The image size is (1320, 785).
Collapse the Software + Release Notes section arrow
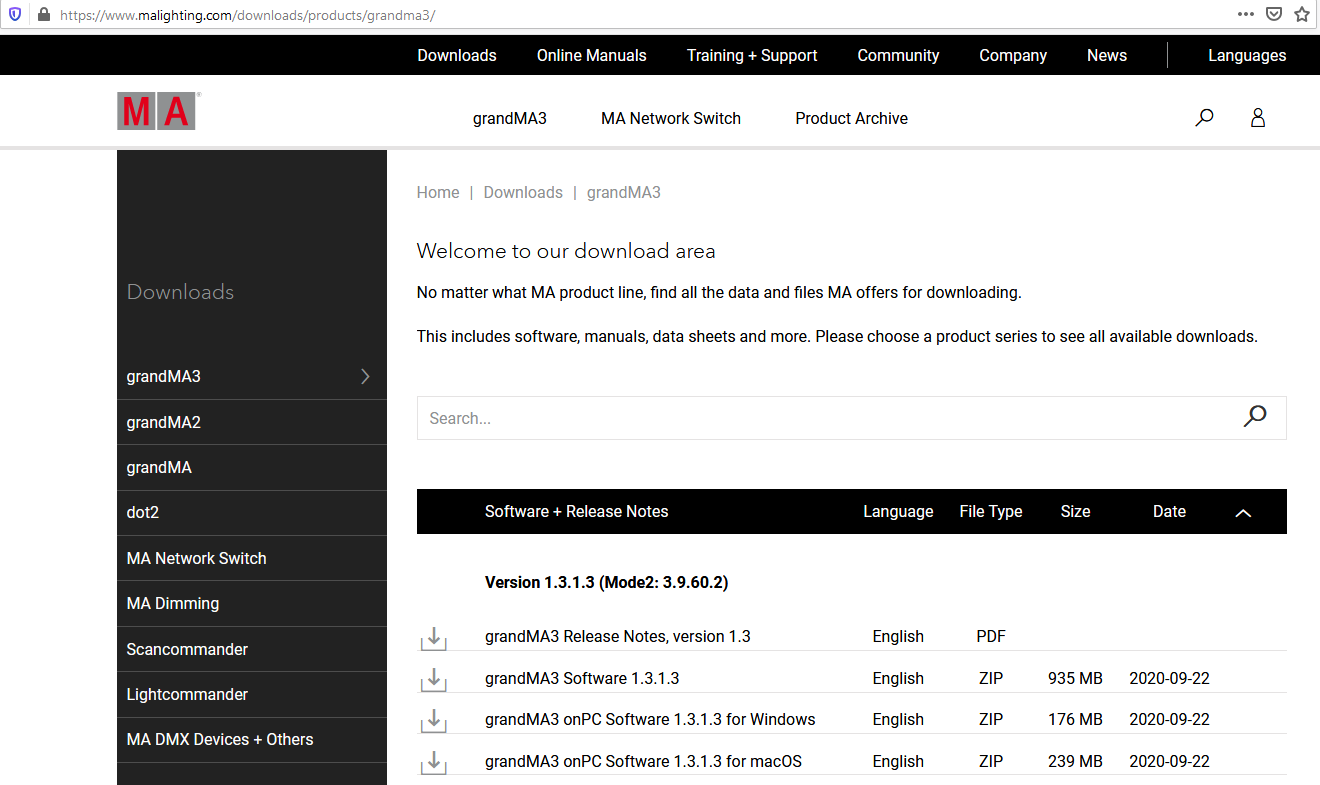pyautogui.click(x=1243, y=512)
